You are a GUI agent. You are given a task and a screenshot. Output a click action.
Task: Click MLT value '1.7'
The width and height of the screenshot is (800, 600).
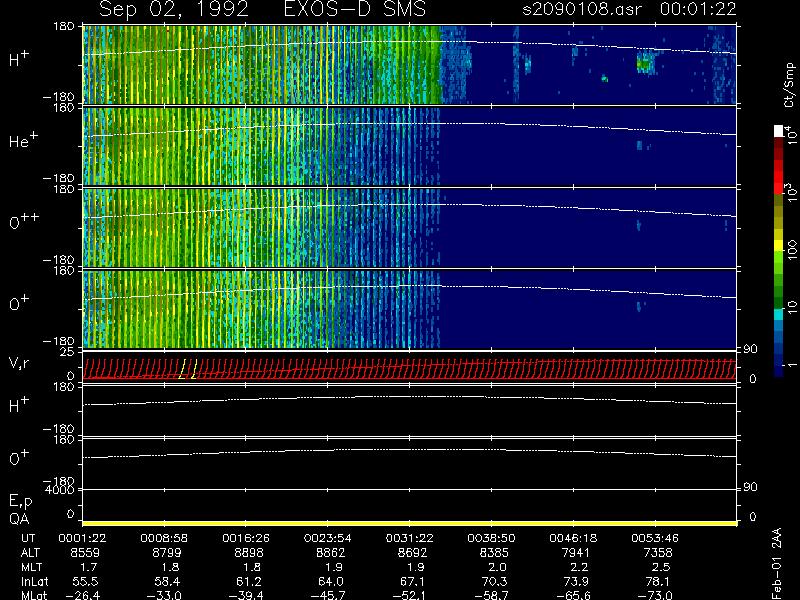click(89, 567)
